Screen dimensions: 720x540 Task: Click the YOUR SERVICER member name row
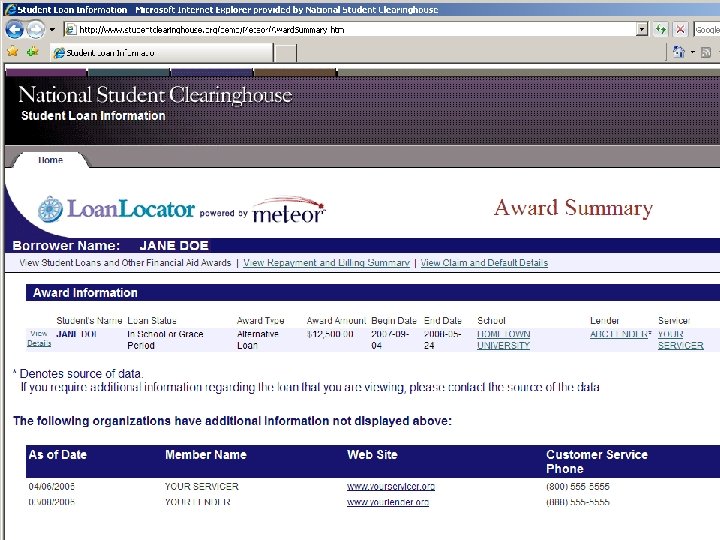tap(202, 486)
